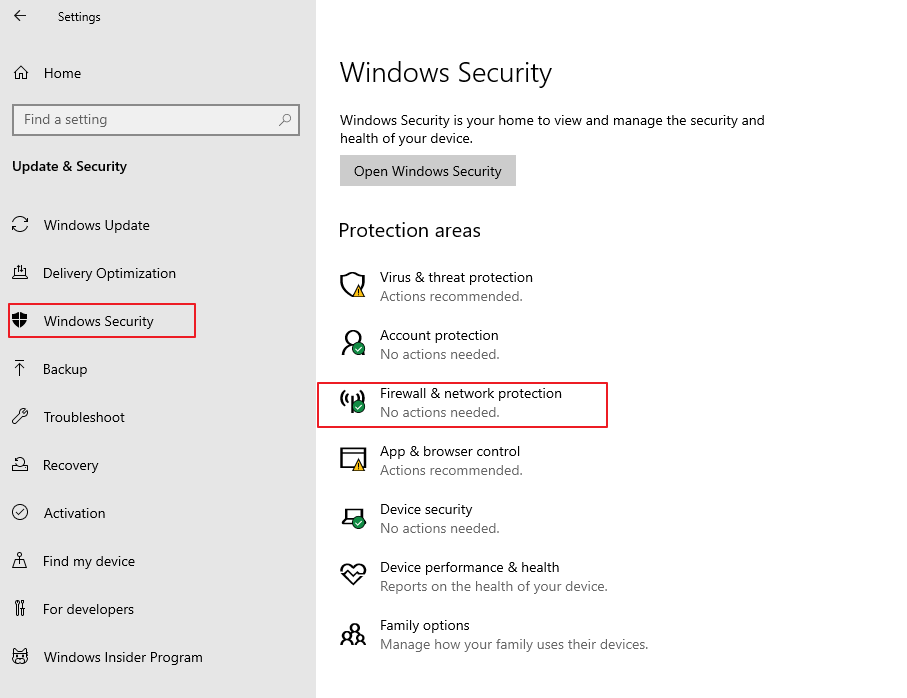
Task: Select Recovery in the sidebar
Action: pos(70,465)
